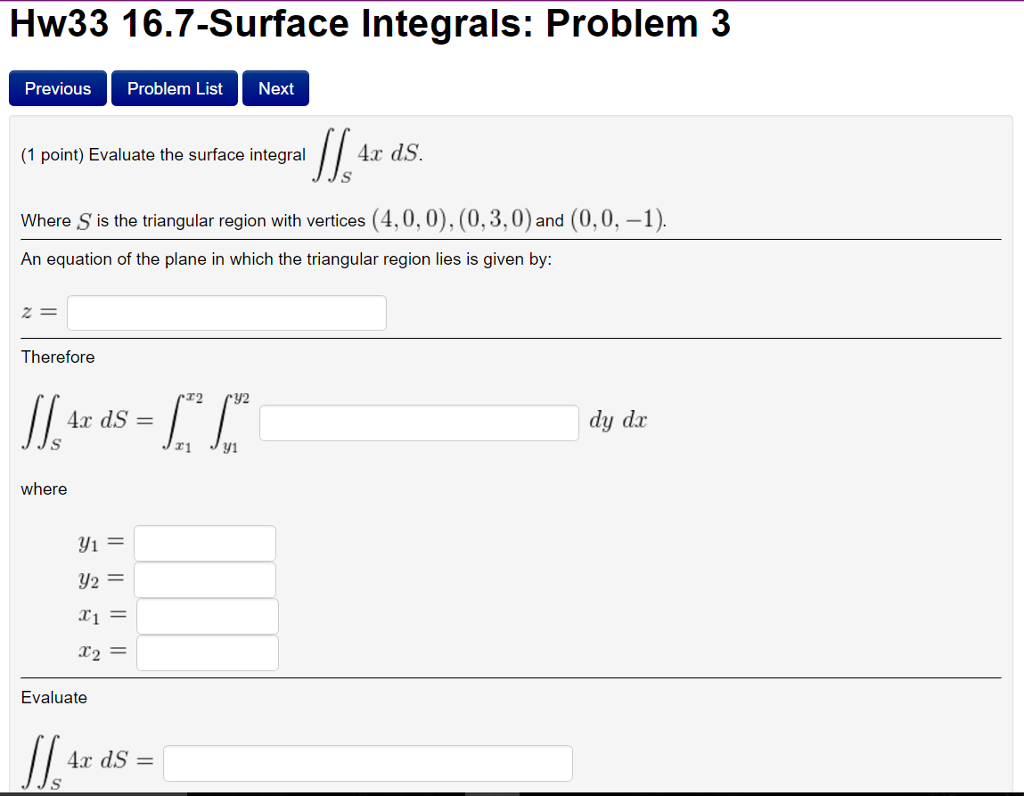Go forward via the Next navigation button
Screen dimensions: 1024x796
point(275,88)
